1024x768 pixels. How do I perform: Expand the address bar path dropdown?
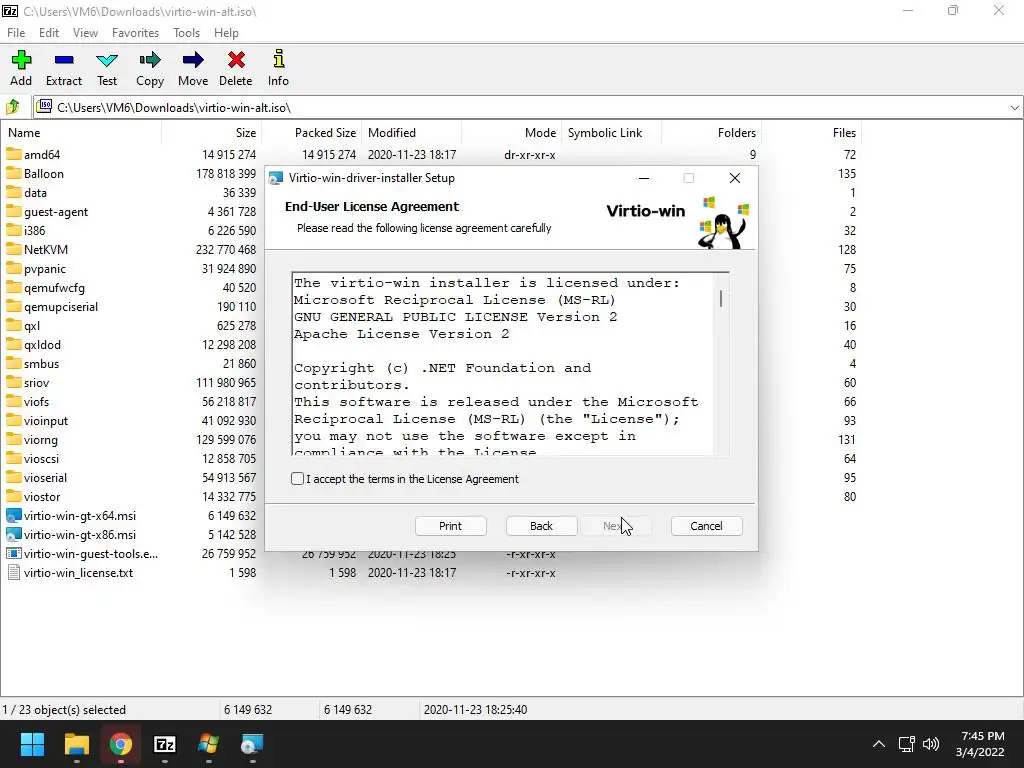click(x=1014, y=108)
